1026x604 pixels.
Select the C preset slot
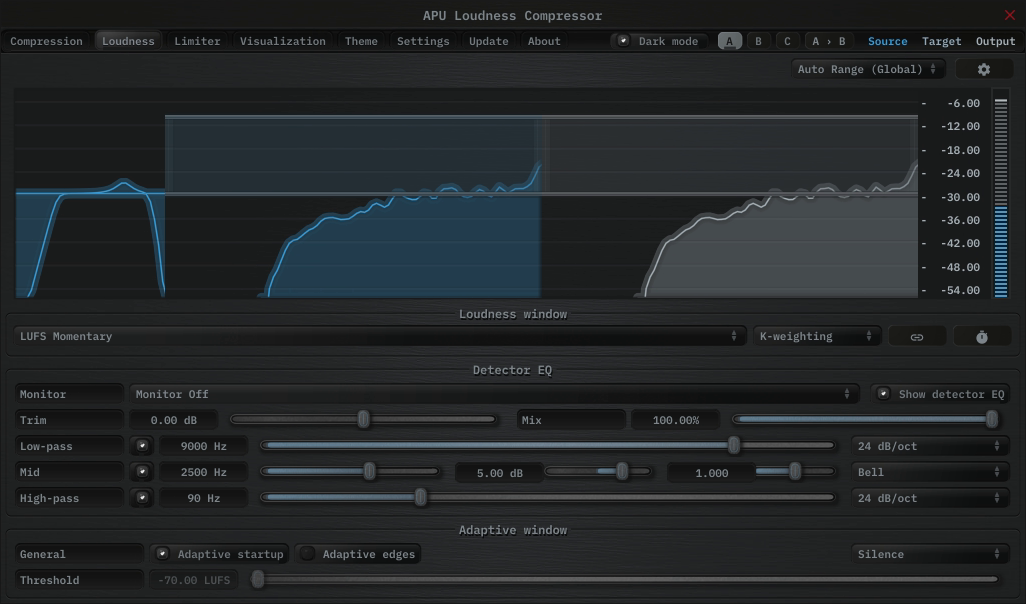[787, 41]
